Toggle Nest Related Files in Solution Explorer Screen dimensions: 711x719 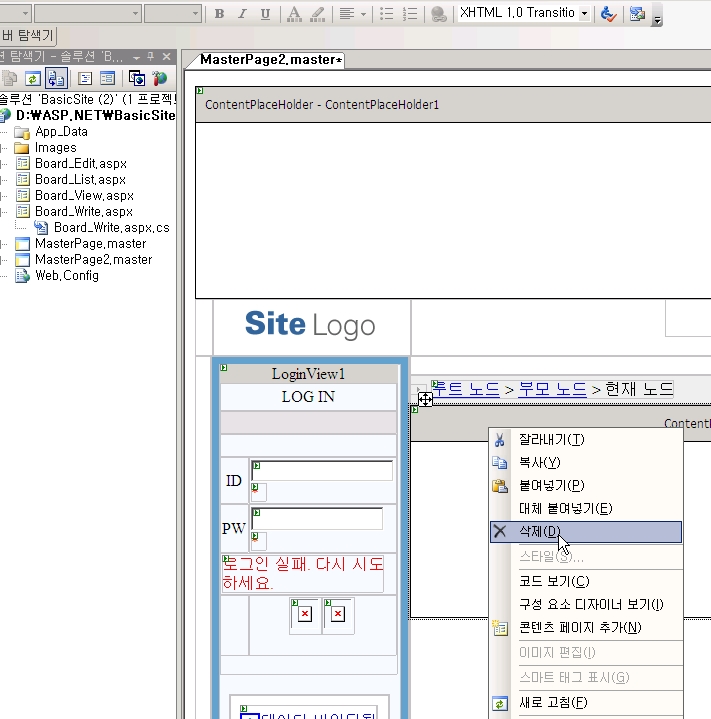point(56,78)
